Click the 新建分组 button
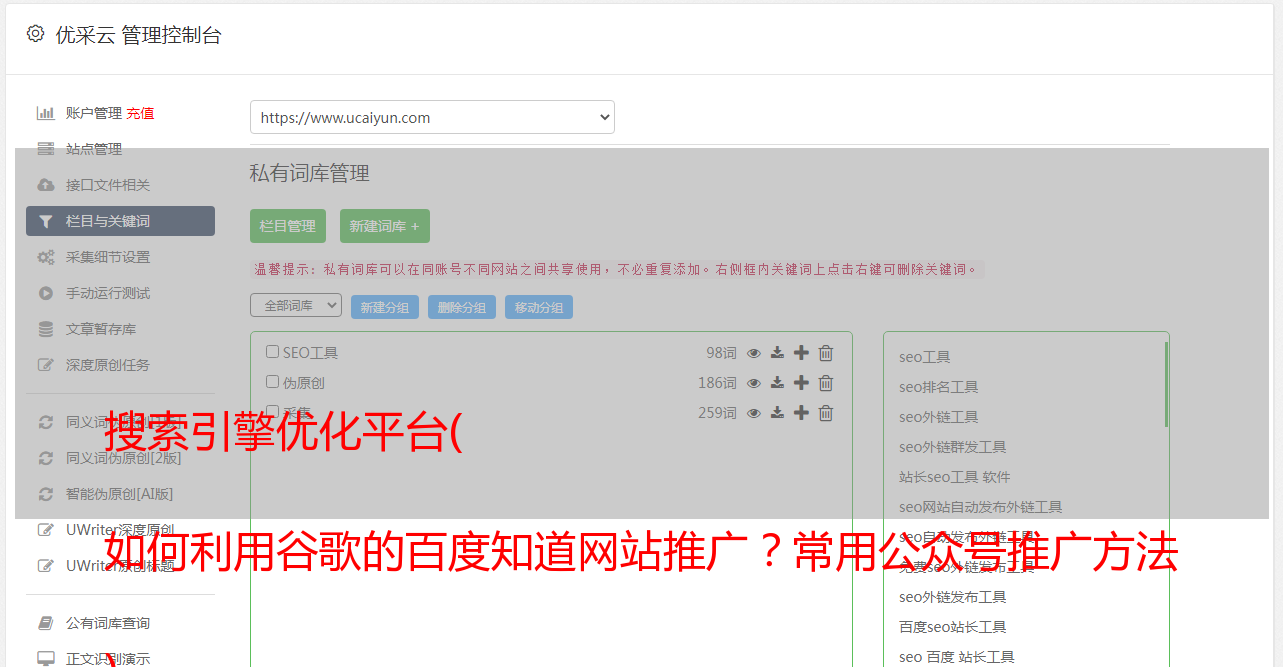 click(x=385, y=307)
